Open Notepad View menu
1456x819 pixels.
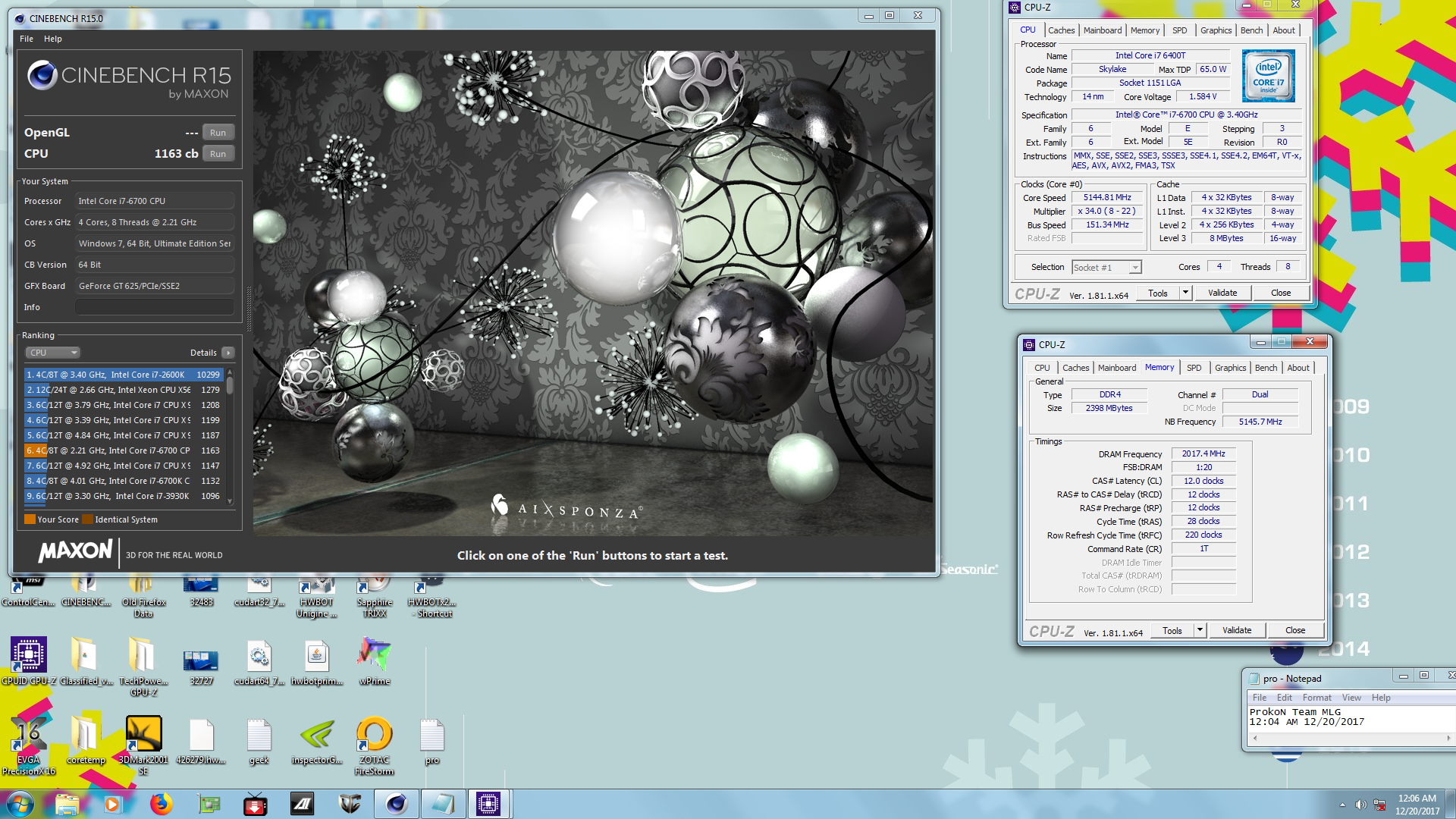pyautogui.click(x=1352, y=698)
